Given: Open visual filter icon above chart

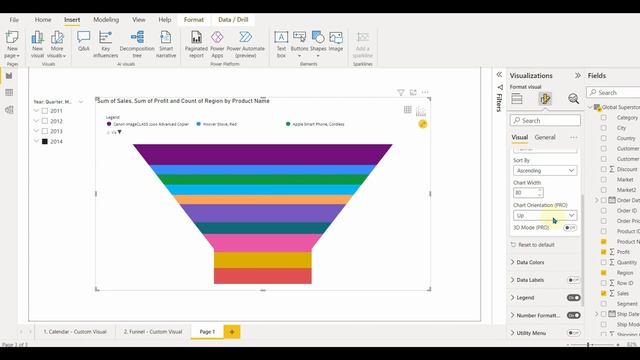Looking at the screenshot, I should coord(400,93).
